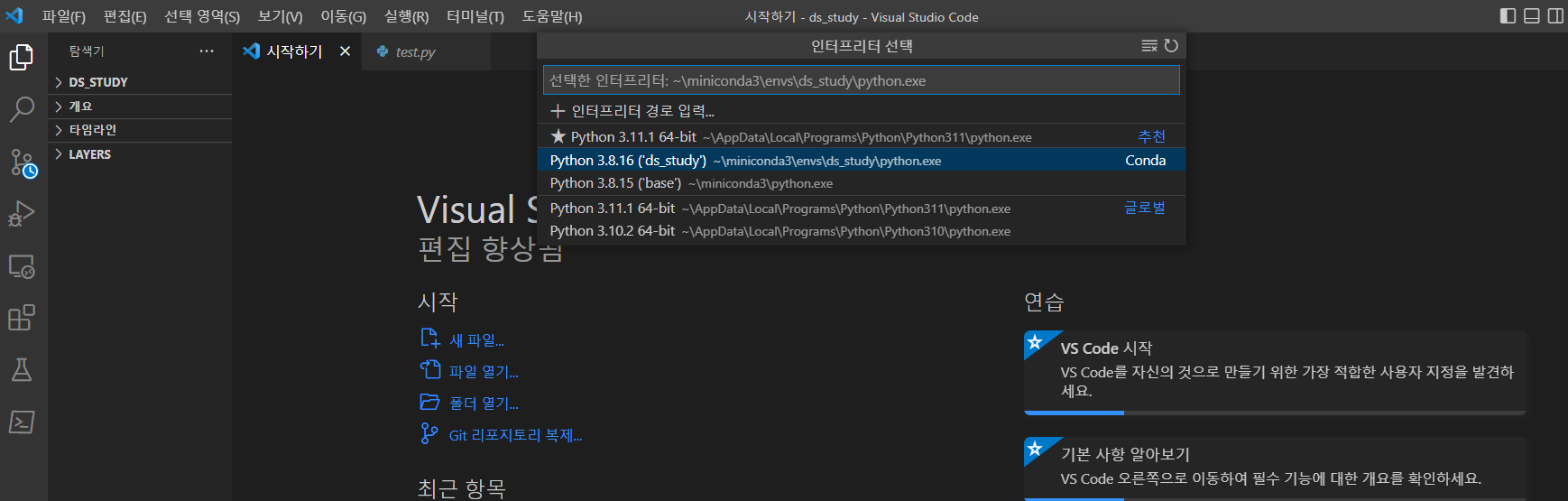This screenshot has width=1568, height=501.
Task: Click the star badge on 기본 사항 알아보기 card
Action: [1036, 449]
